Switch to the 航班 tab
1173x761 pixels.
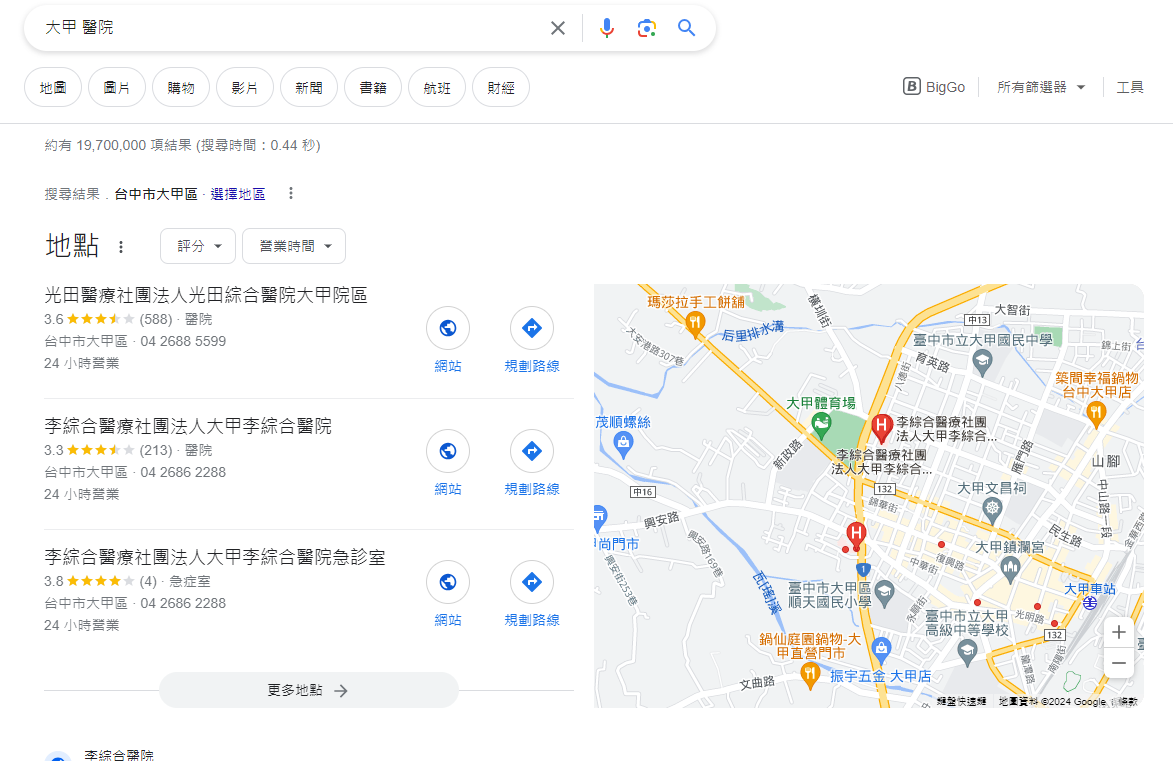437,88
